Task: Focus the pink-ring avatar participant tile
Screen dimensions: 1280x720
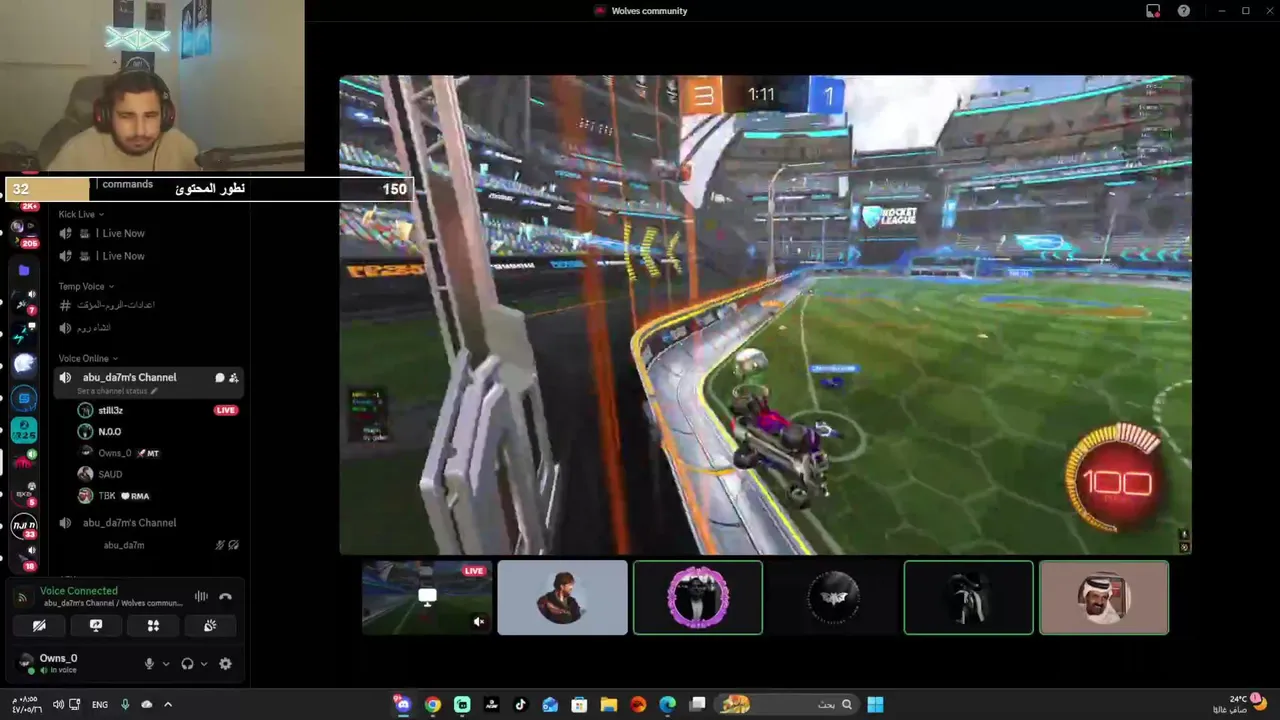Action: (698, 598)
